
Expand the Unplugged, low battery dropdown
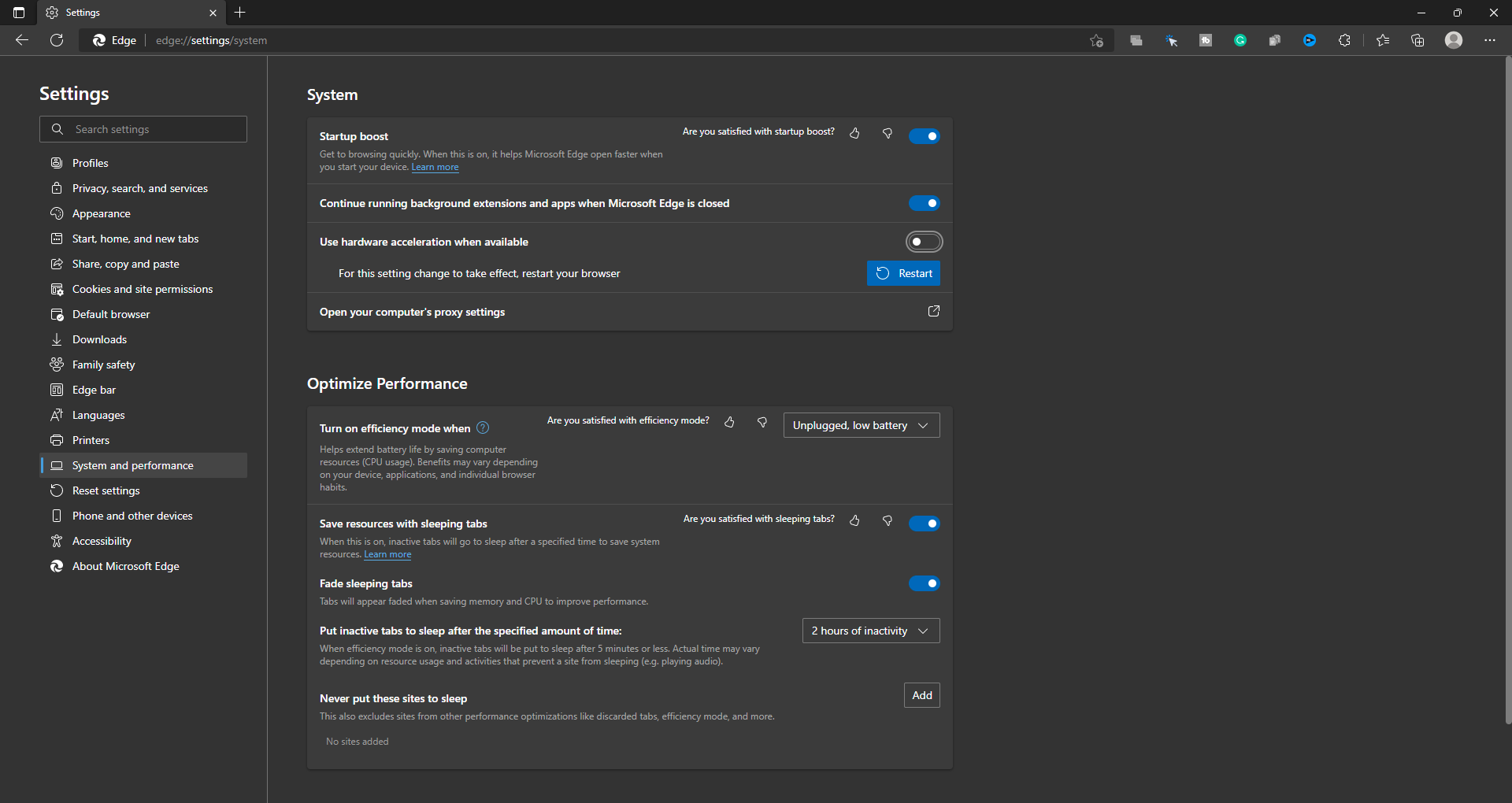(x=861, y=425)
